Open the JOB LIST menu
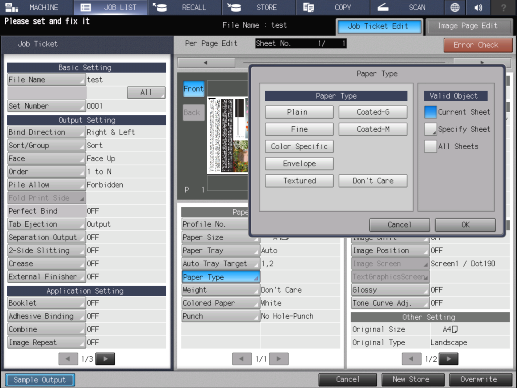517x388 pixels. [111, 7]
